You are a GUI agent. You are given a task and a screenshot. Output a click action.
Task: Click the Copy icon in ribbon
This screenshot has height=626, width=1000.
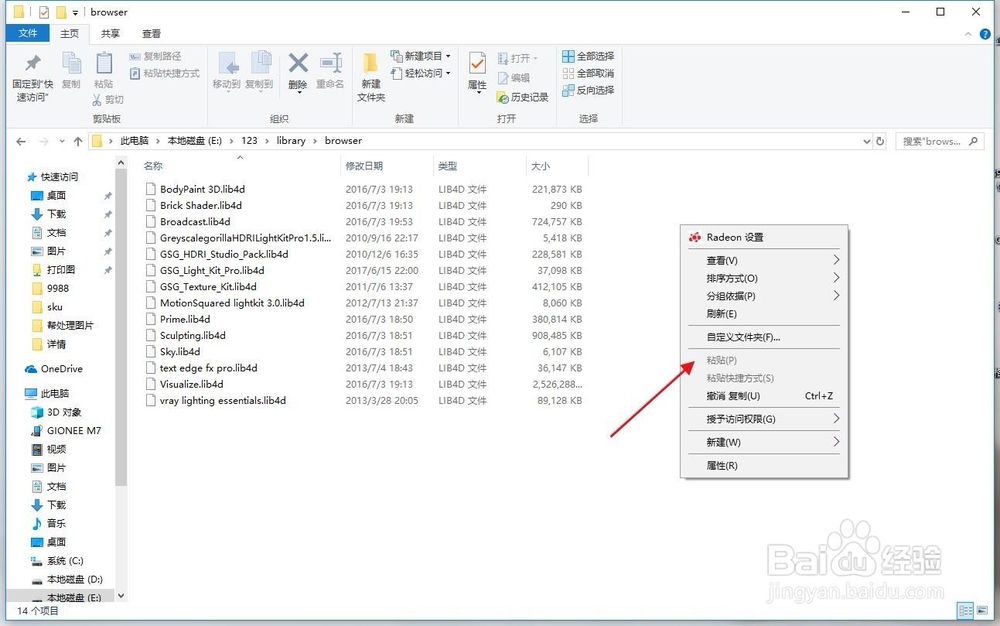[x=71, y=64]
